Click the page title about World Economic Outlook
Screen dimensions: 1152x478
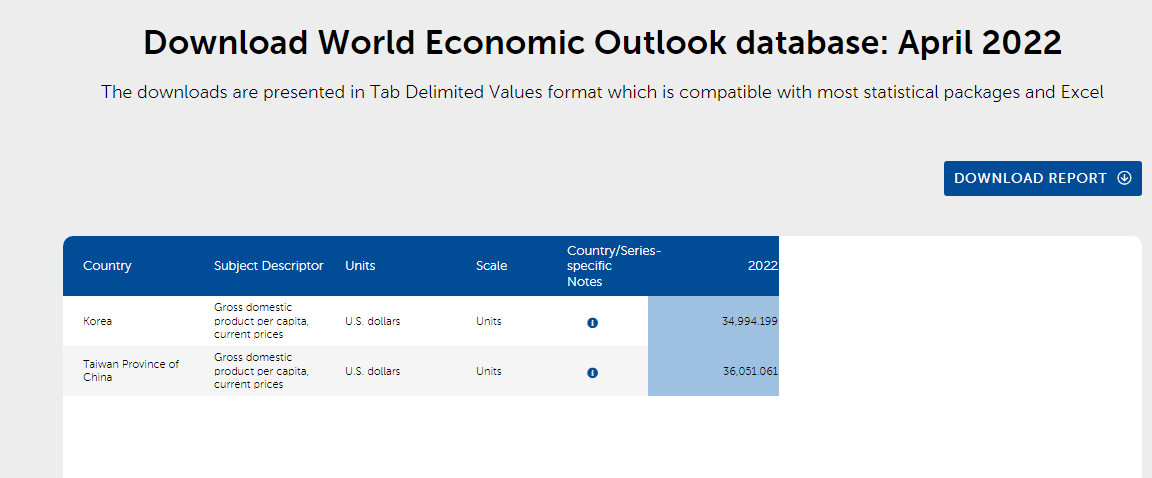coord(602,43)
